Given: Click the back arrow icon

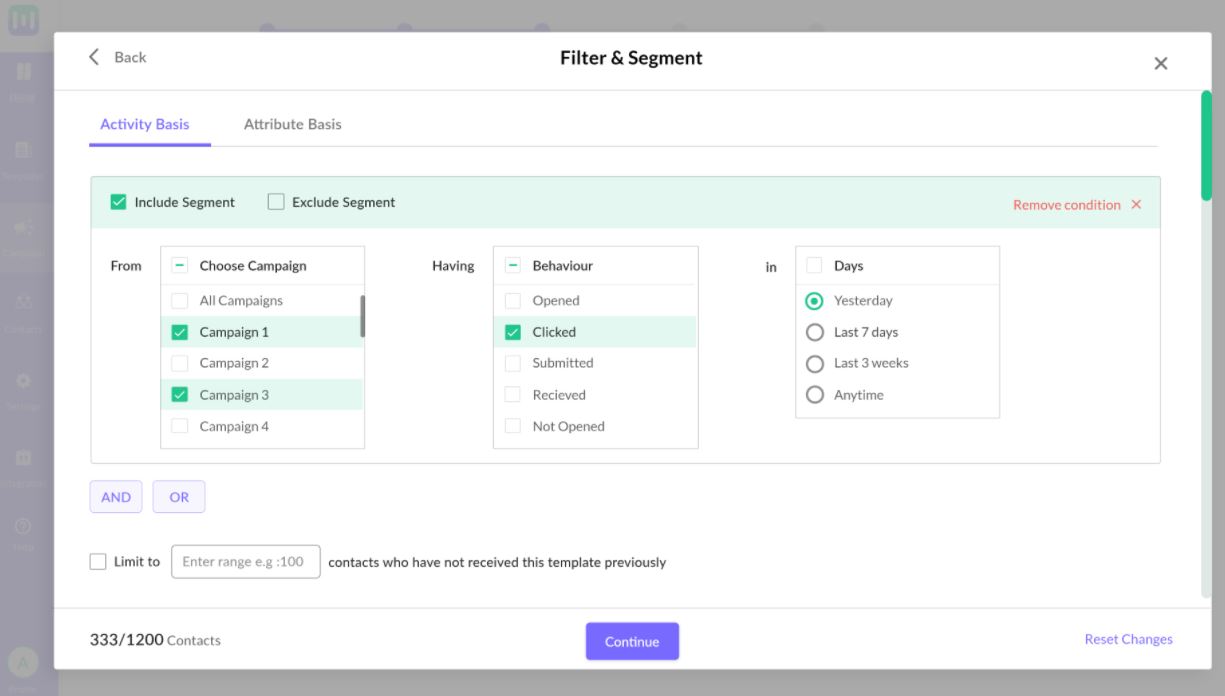Looking at the screenshot, I should pos(94,57).
